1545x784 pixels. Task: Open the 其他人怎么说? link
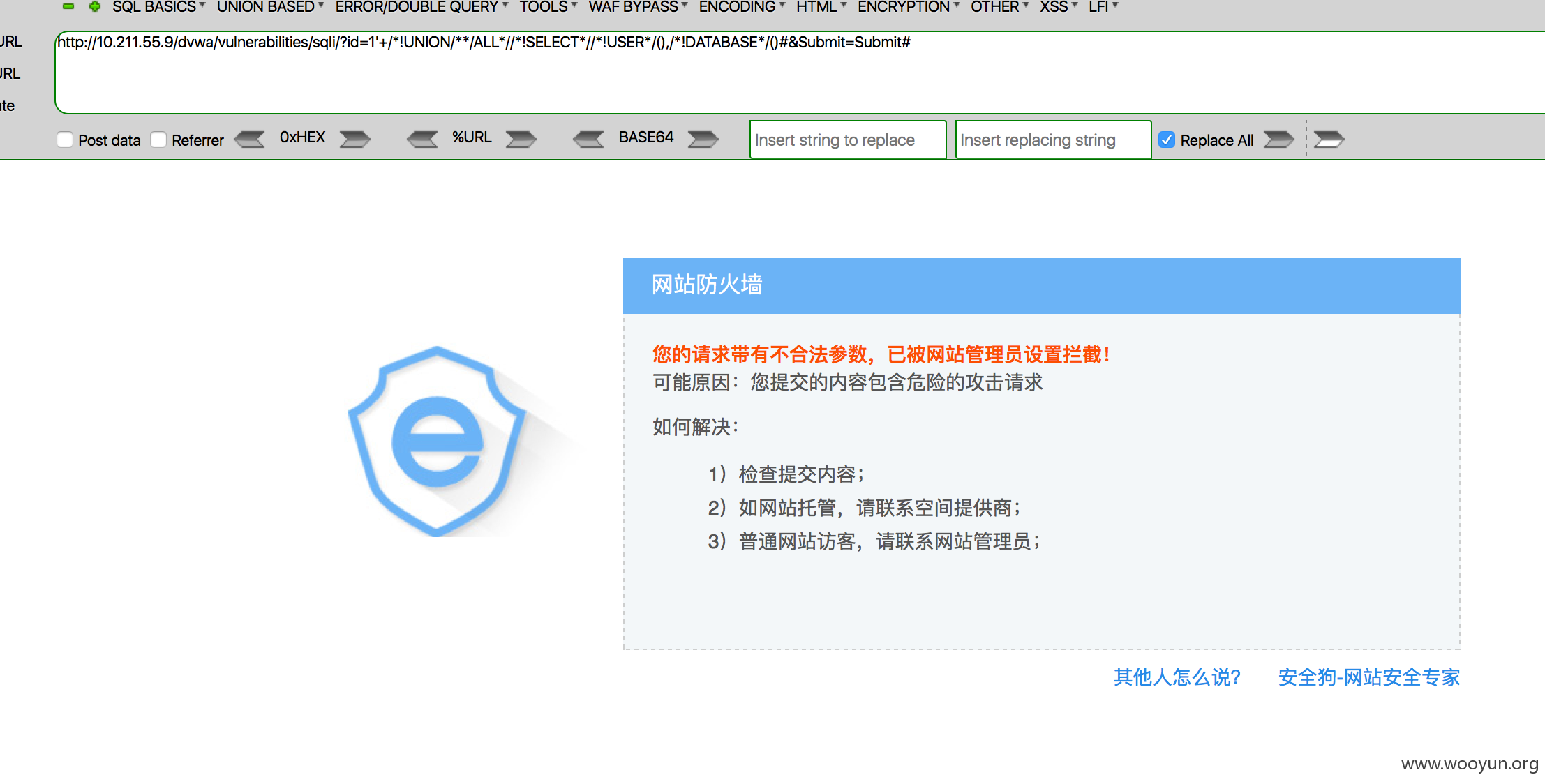tap(1177, 677)
